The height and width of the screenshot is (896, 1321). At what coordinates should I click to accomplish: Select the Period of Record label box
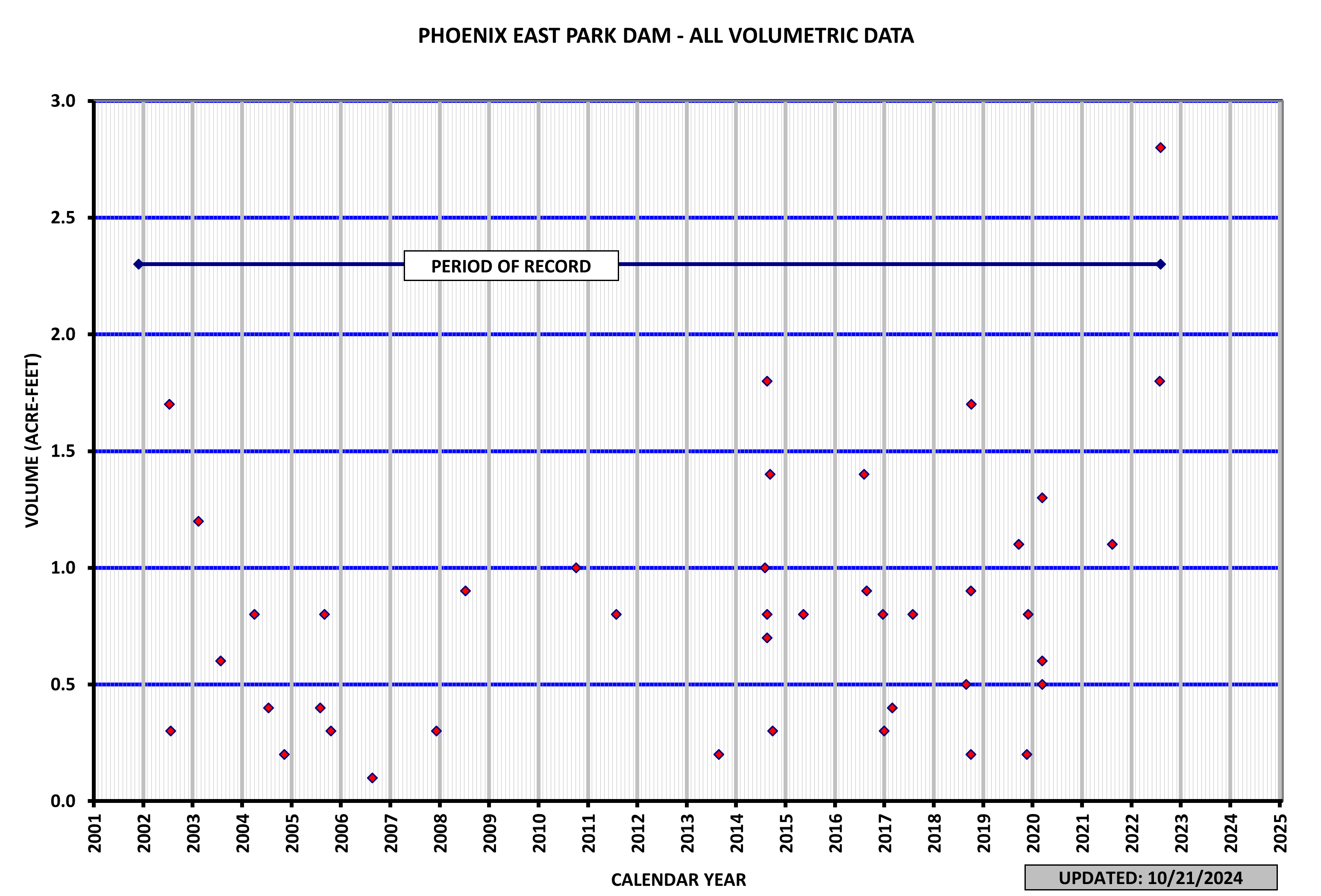(511, 266)
